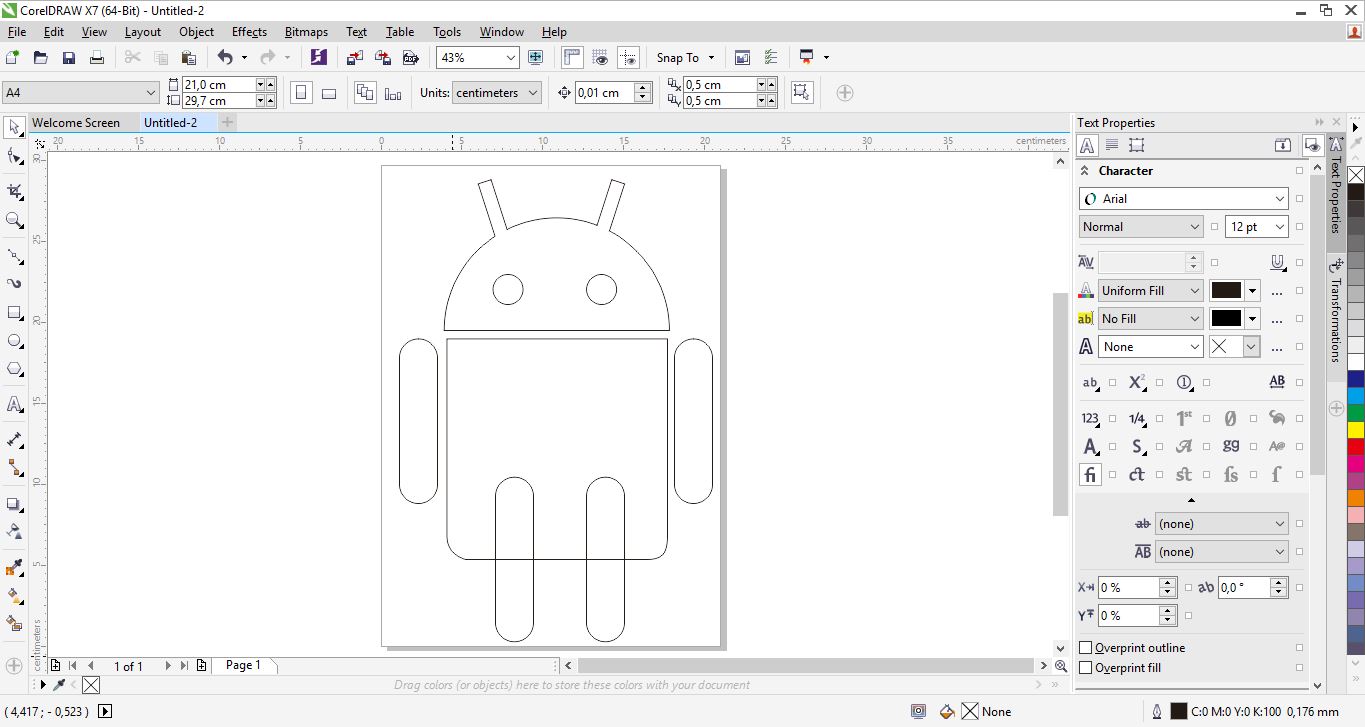Select the Ellipse tool
1365x727 pixels.
pos(14,341)
